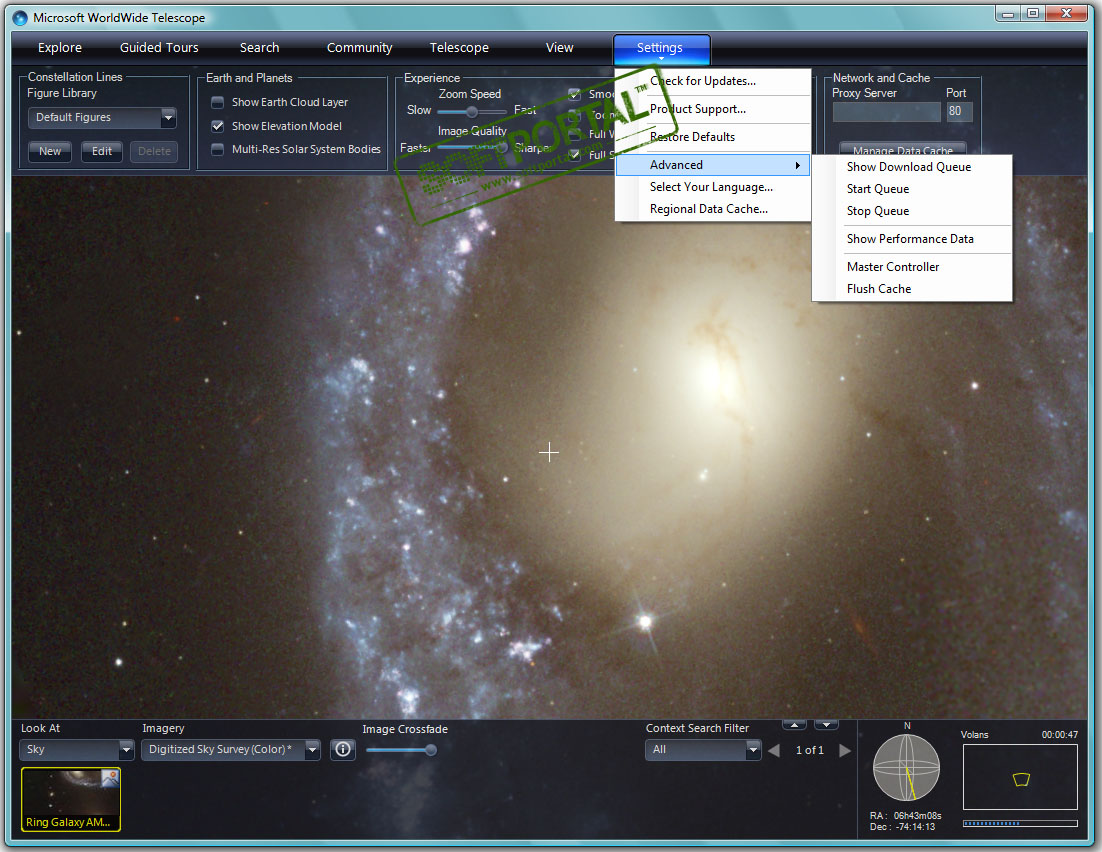Click the Proxy Server input field
The width and height of the screenshot is (1102, 852).
(x=886, y=111)
